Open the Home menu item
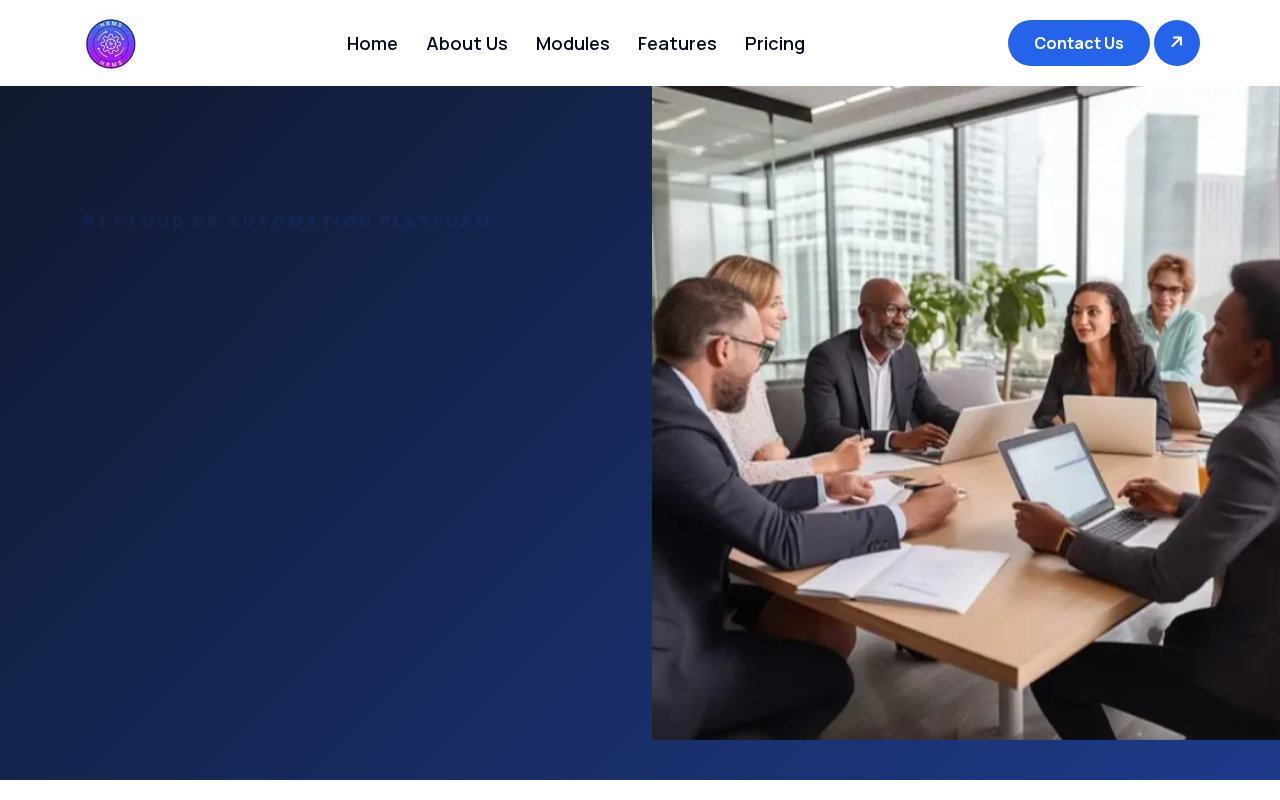The image size is (1280, 800). [x=372, y=43]
